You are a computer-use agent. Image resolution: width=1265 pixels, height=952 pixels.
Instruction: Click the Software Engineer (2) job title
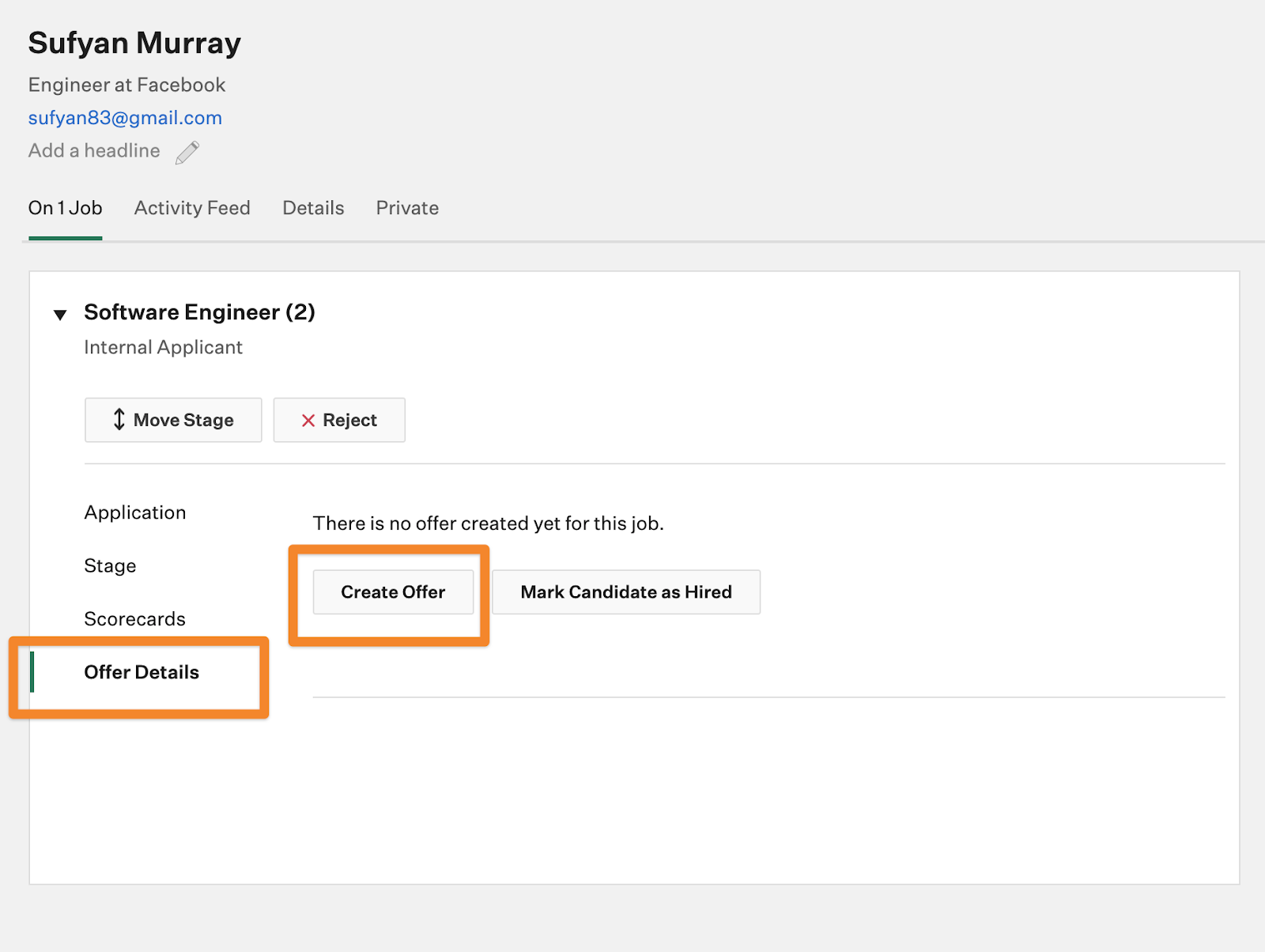coord(199,312)
